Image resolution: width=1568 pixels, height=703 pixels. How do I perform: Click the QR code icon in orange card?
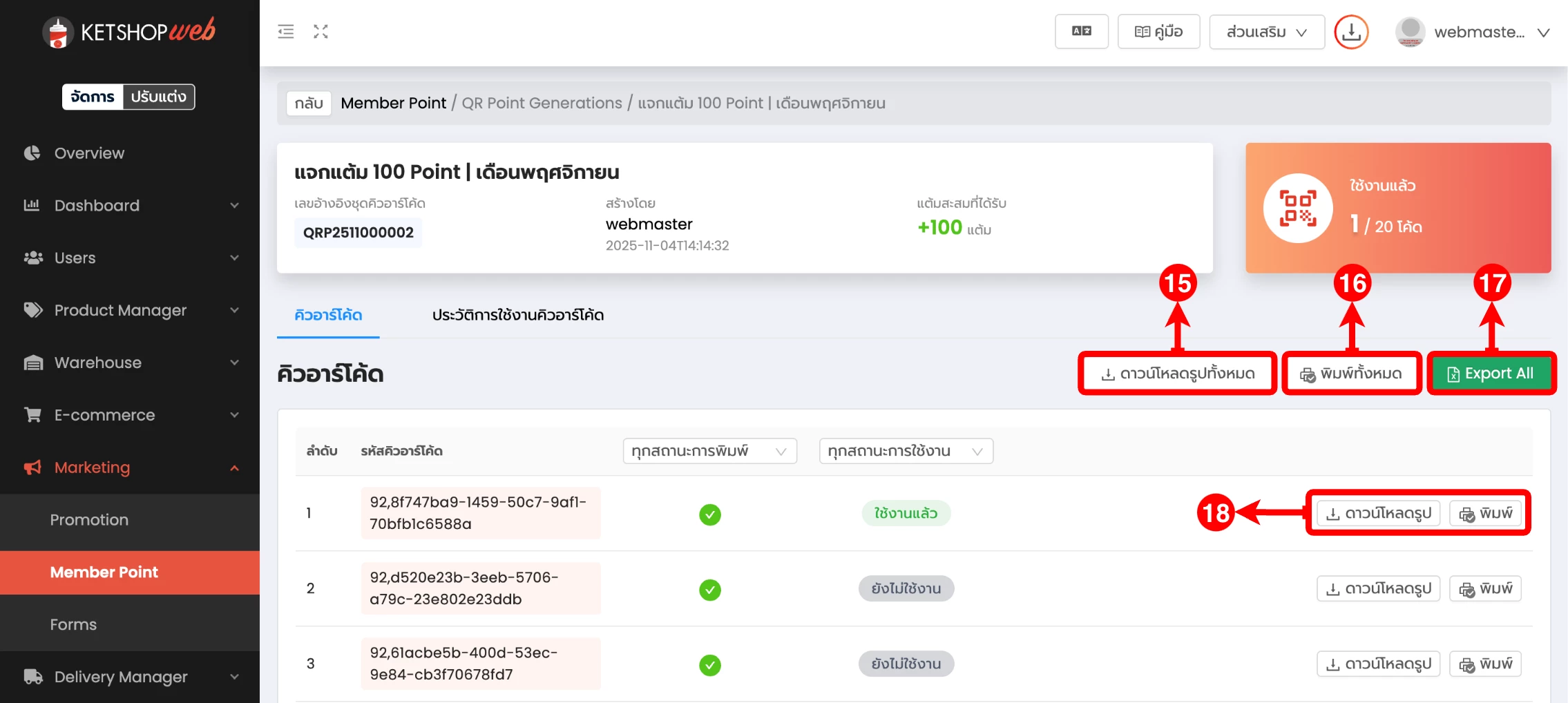1297,208
